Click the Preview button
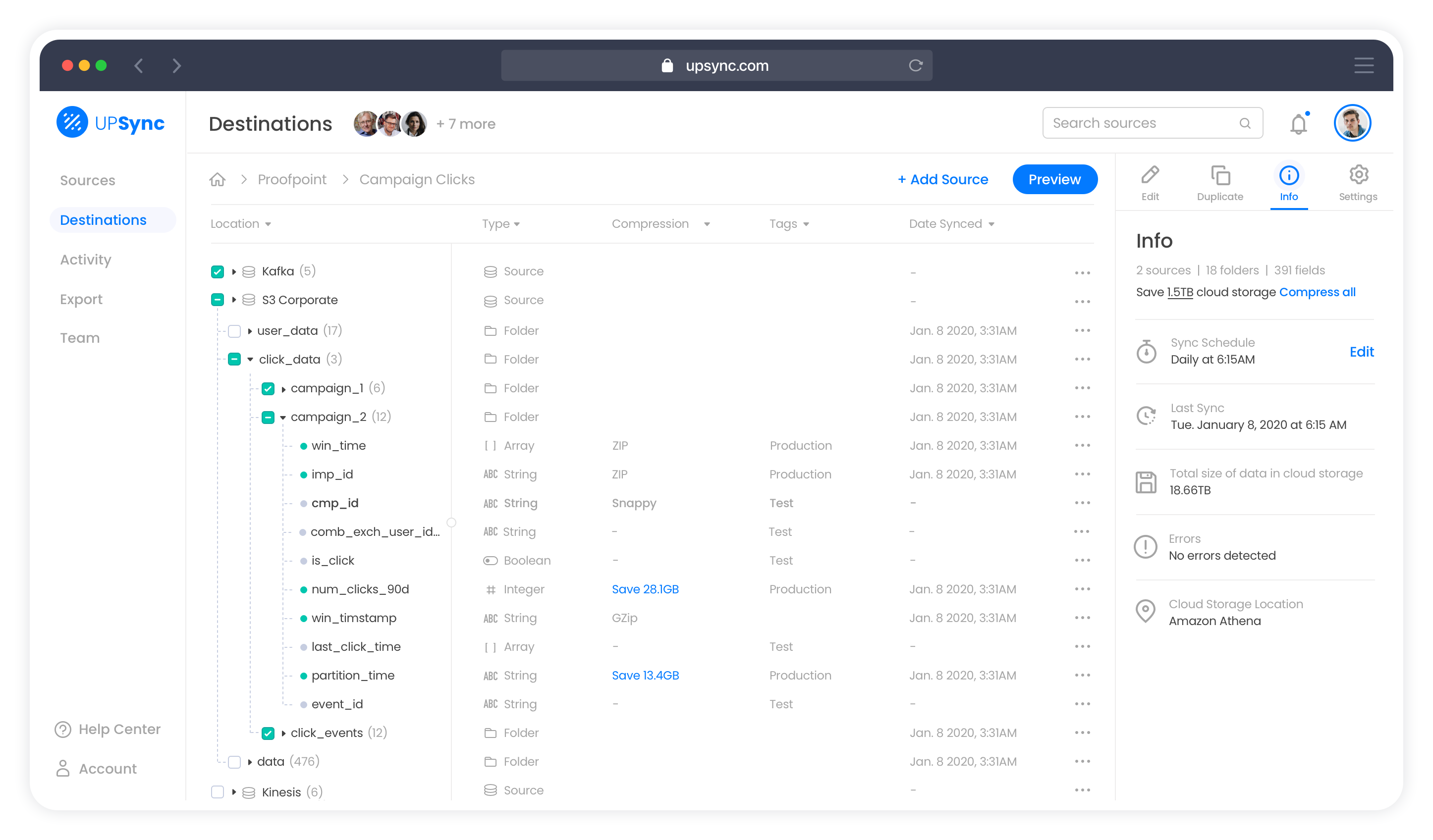This screenshot has height=840, width=1433. click(x=1055, y=180)
